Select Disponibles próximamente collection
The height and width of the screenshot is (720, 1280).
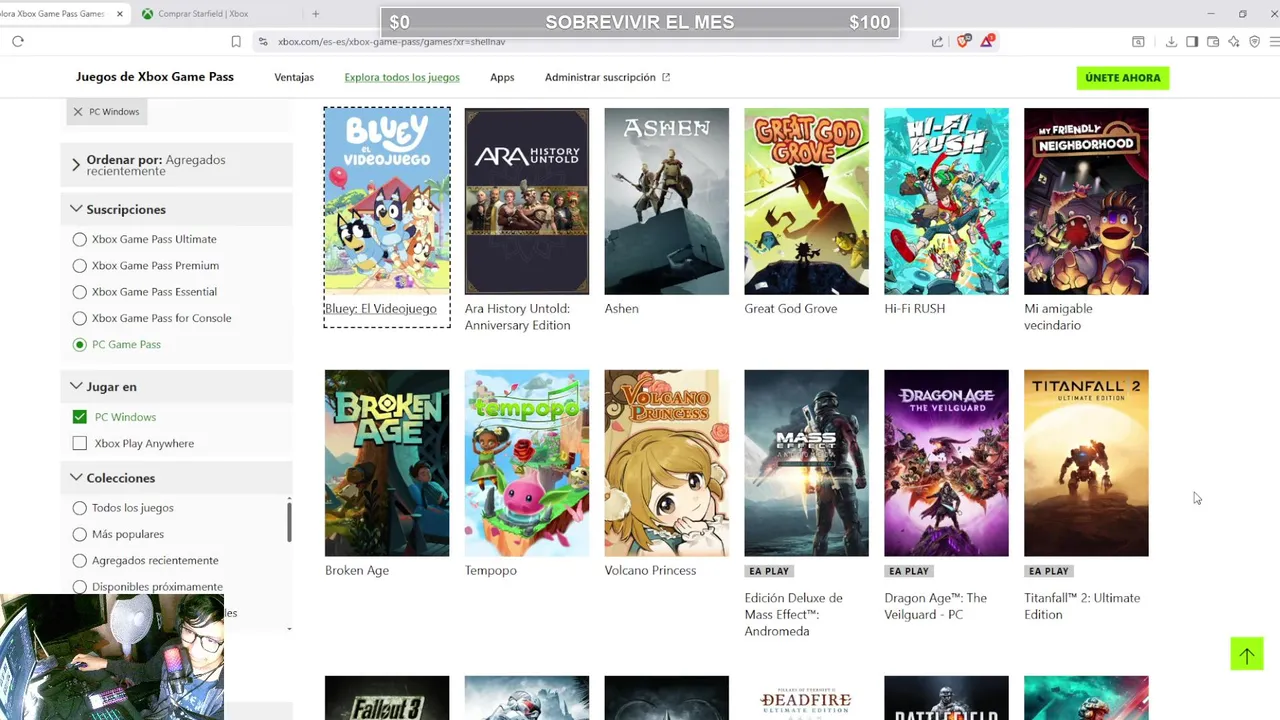(80, 587)
